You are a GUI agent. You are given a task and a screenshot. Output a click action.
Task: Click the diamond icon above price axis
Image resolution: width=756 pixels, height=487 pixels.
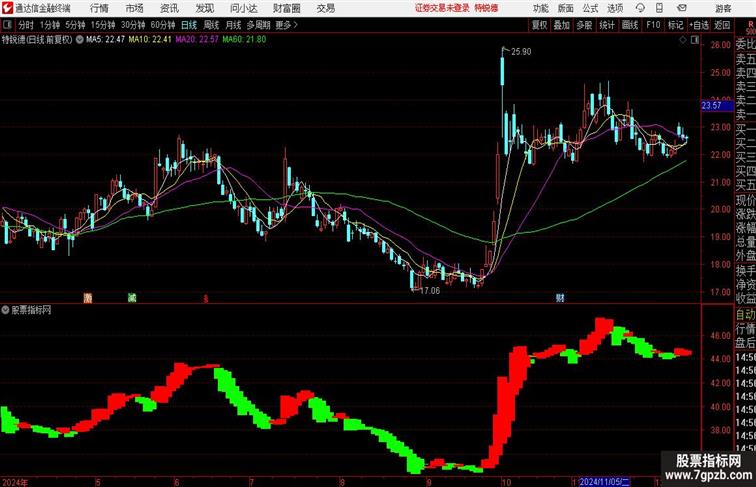(683, 40)
